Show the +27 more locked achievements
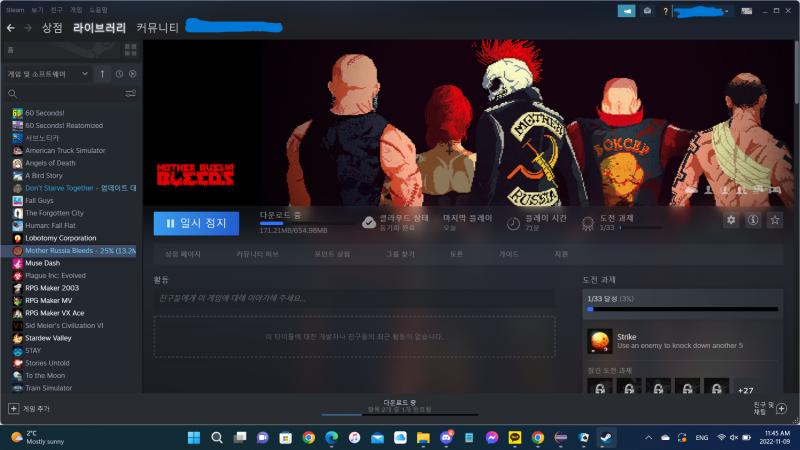Viewport: 800px width, 450px height. click(x=745, y=390)
